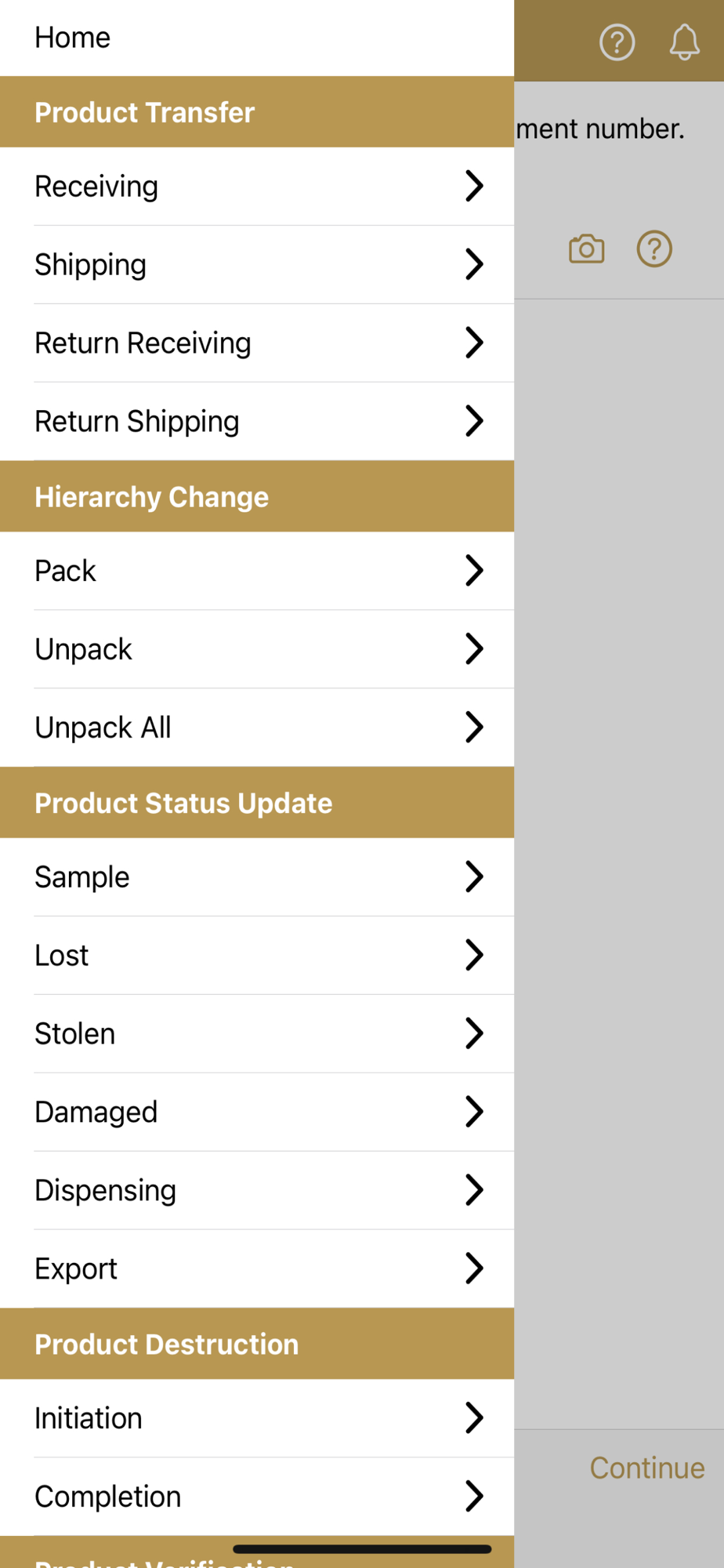Open the Damaged status entry

[257, 1112]
